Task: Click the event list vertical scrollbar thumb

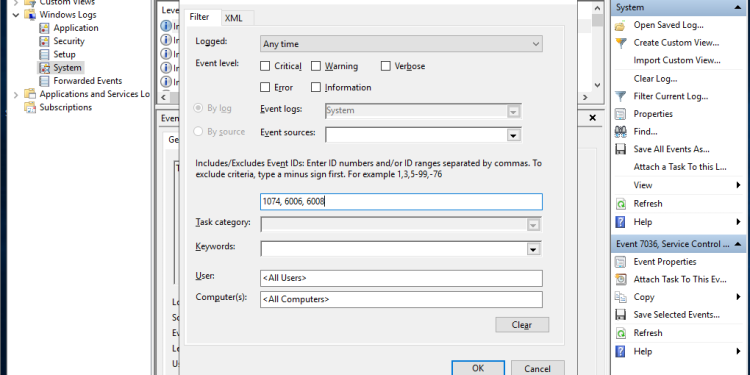Action: point(597,20)
